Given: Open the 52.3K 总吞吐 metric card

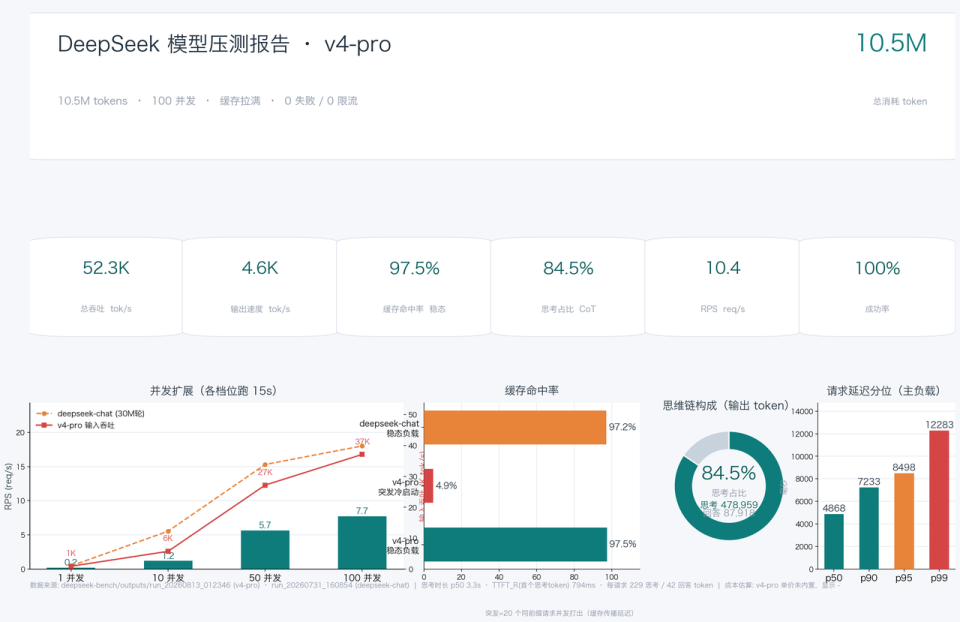Looking at the screenshot, I should point(106,287).
